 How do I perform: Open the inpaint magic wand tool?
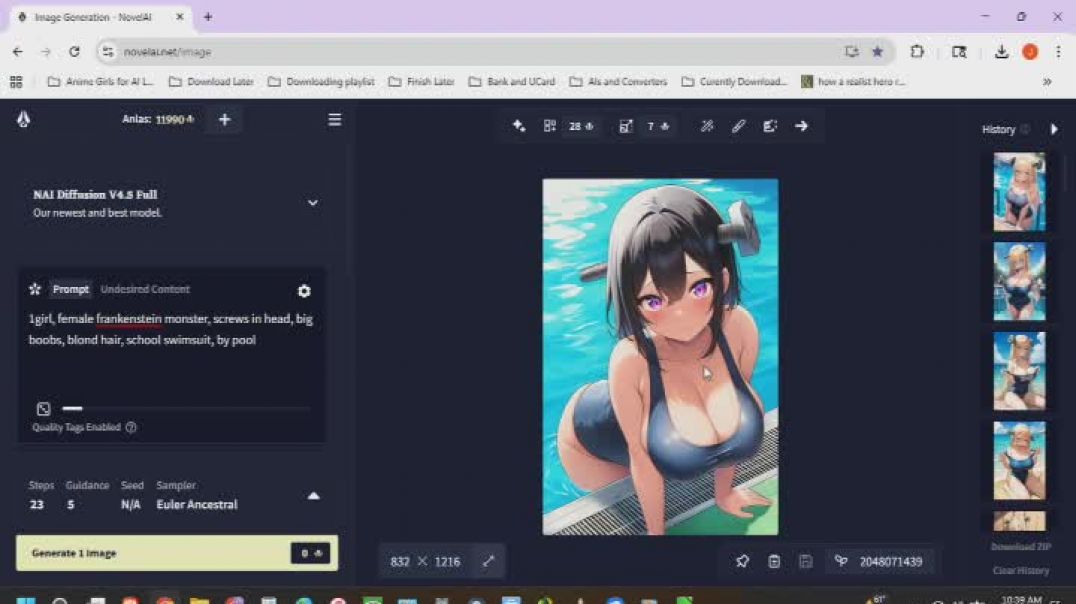click(x=707, y=126)
